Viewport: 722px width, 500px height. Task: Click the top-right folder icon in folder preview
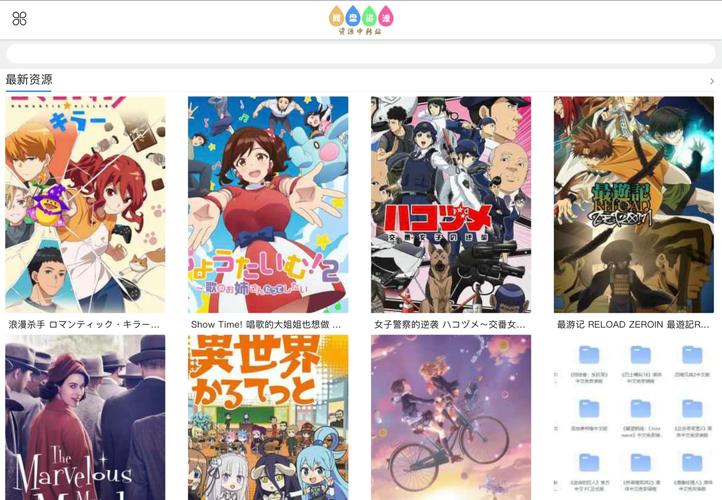pyautogui.click(x=692, y=355)
